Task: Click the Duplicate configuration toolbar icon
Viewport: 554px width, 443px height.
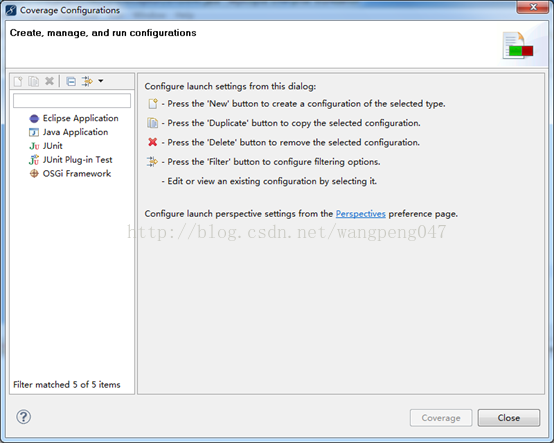Action: pos(34,81)
